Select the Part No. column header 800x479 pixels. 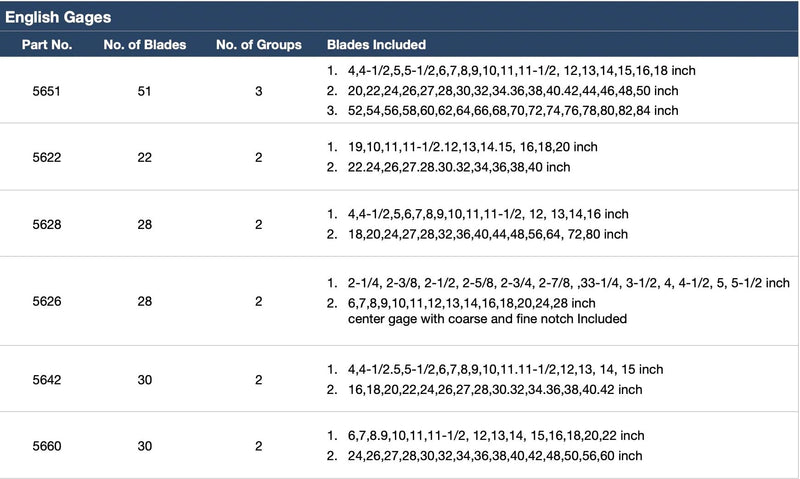[x=47, y=45]
